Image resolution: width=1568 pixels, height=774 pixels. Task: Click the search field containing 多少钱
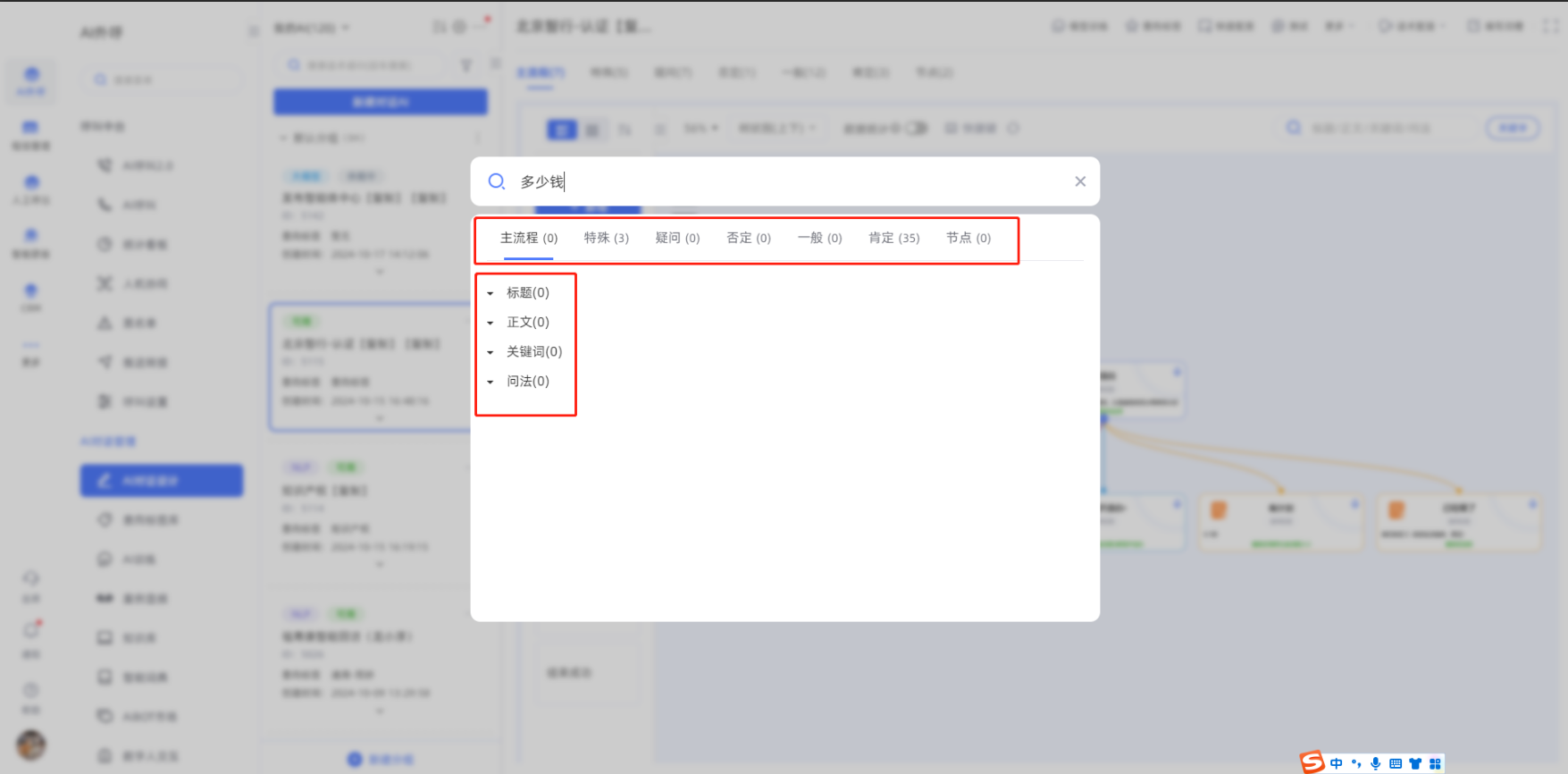786,181
